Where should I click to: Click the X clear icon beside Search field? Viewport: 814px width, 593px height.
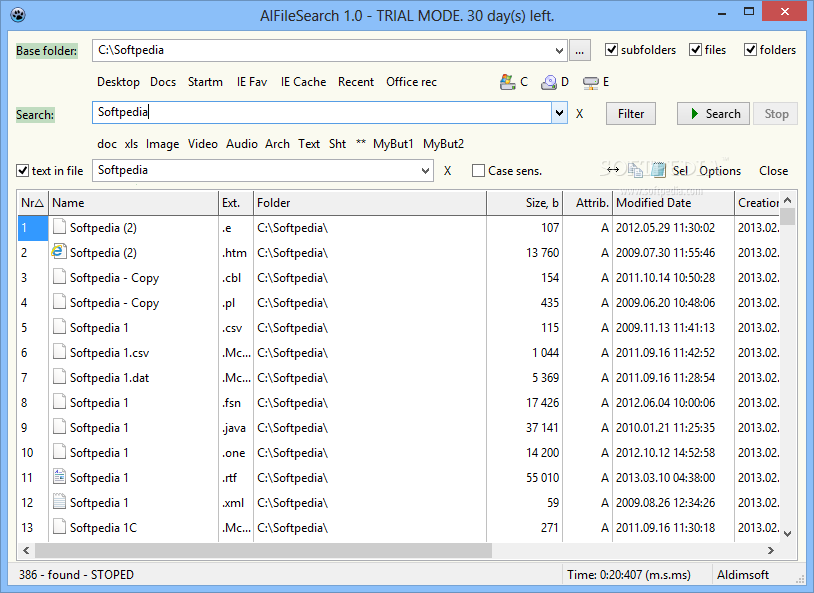[x=579, y=114]
